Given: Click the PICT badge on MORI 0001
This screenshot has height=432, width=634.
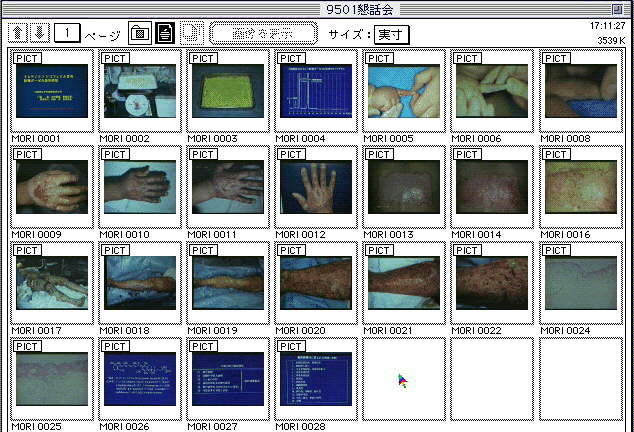Looking at the screenshot, I should tap(27, 59).
